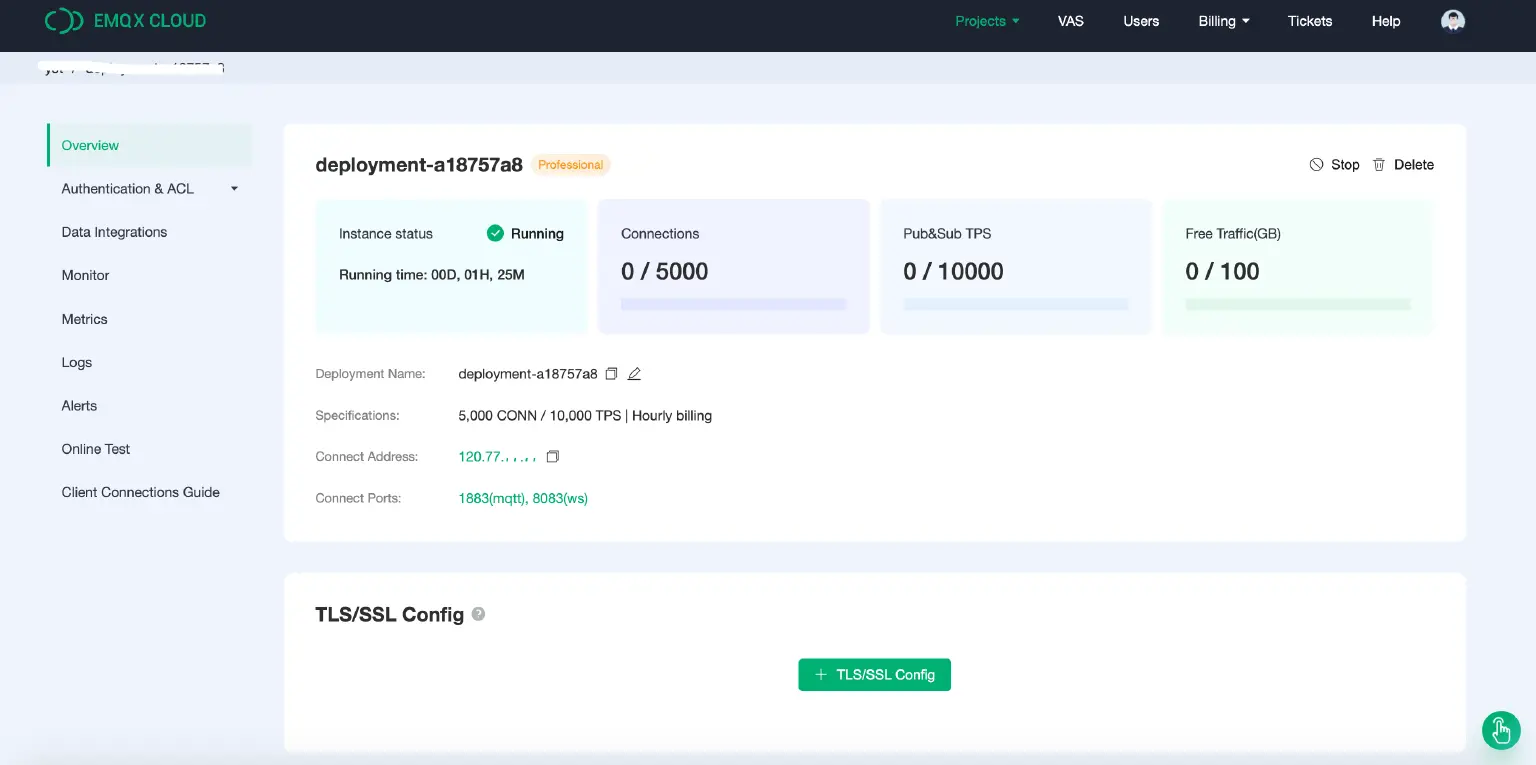Click the user avatar in header
The height and width of the screenshot is (765, 1536).
[x=1453, y=21]
